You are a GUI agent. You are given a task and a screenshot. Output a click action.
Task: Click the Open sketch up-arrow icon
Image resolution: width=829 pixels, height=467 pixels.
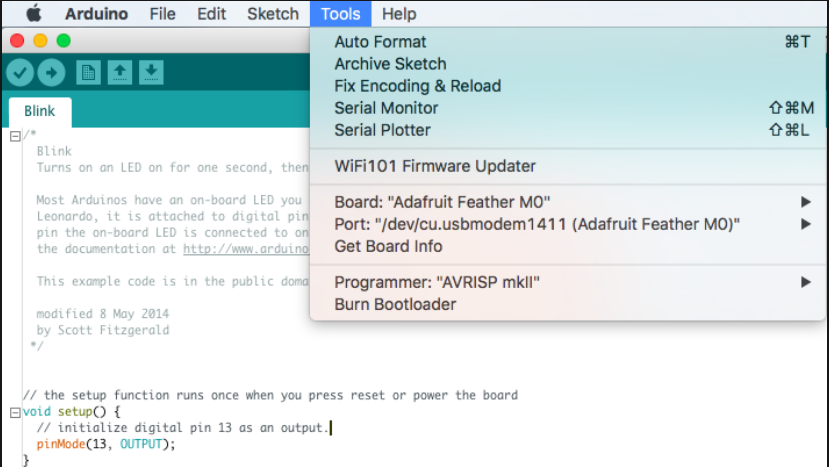(x=119, y=72)
